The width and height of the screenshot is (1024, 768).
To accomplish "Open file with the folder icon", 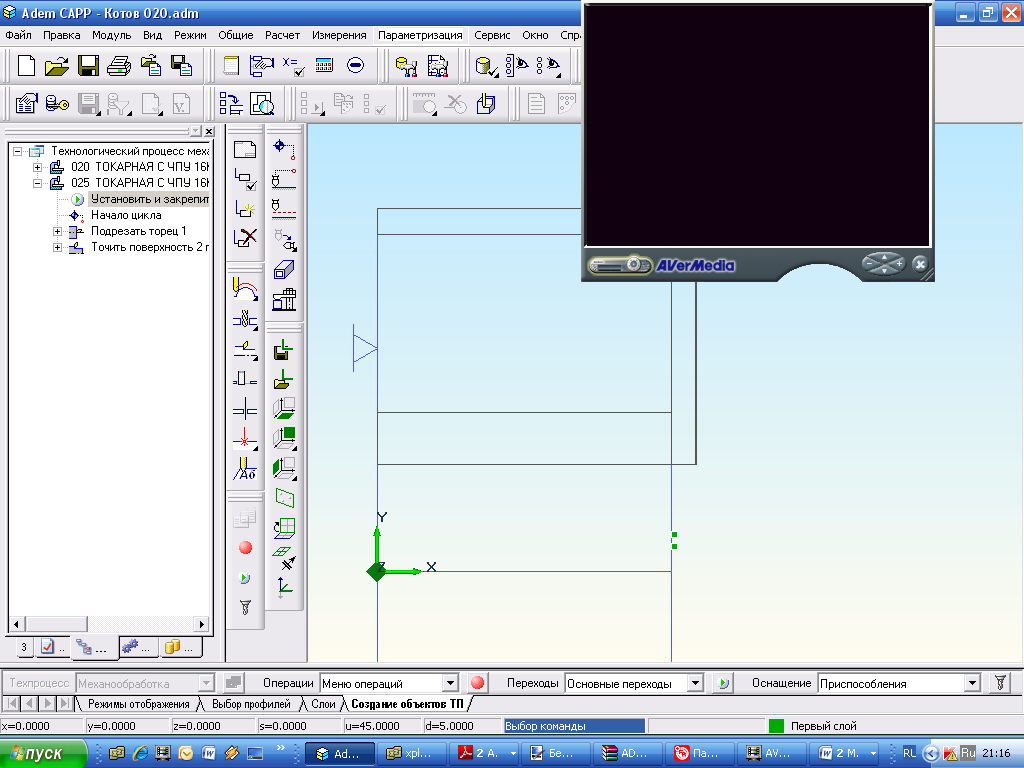I will pyautogui.click(x=57, y=65).
